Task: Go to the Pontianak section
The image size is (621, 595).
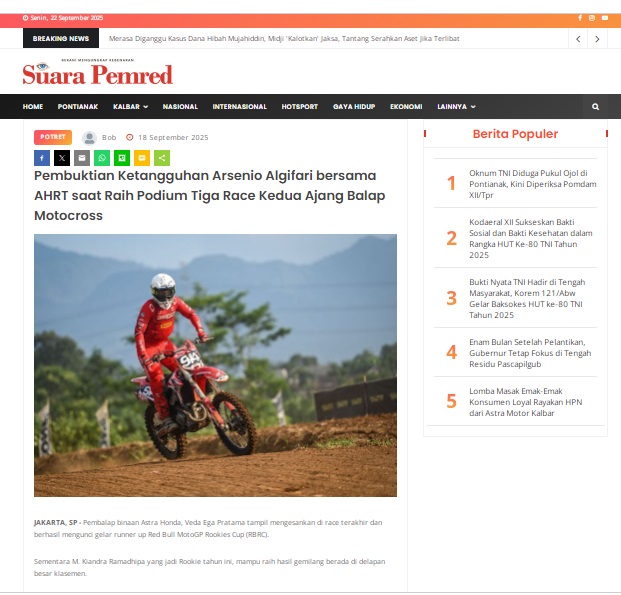Action: click(x=78, y=107)
